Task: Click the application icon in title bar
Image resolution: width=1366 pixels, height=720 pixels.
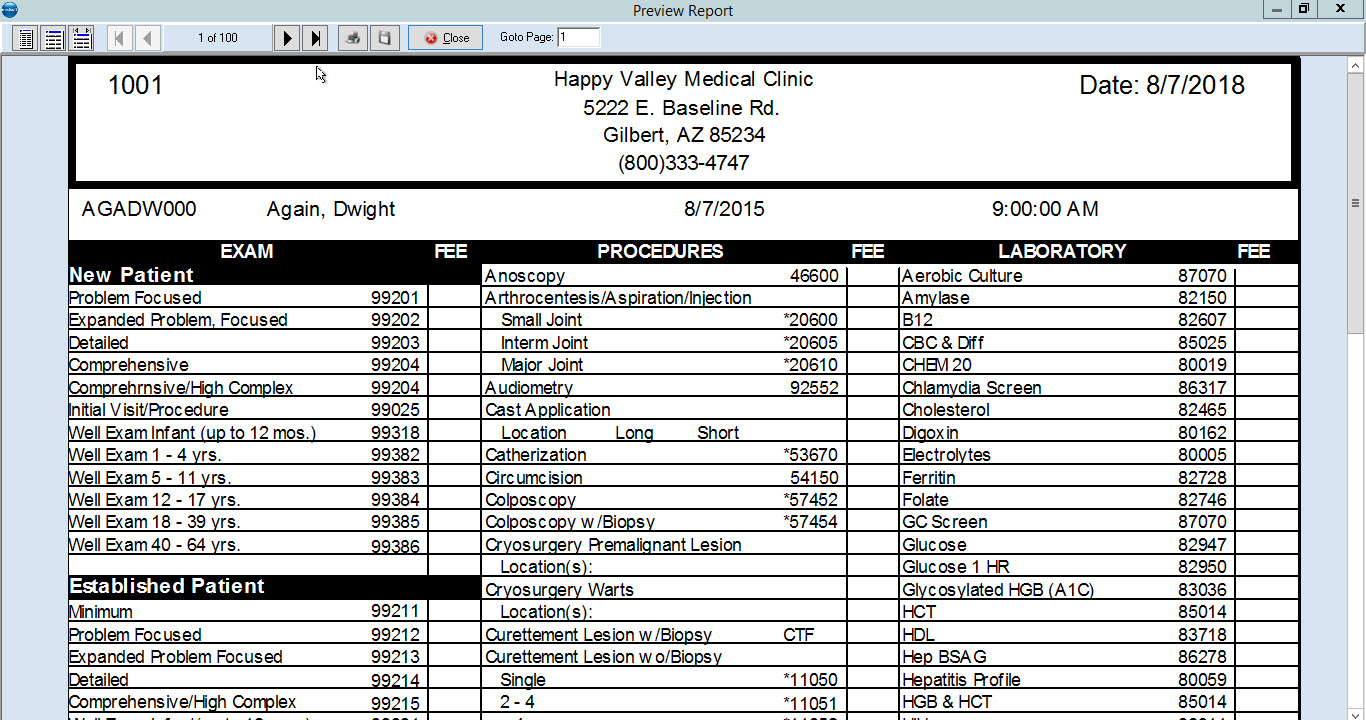Action: pyautogui.click(x=9, y=9)
